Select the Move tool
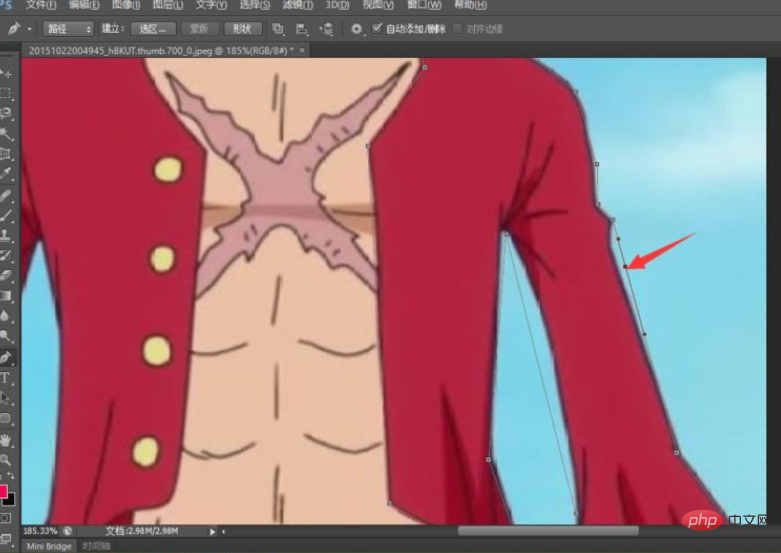Screen dimensions: 781x553 pyautogui.click(x=6, y=74)
